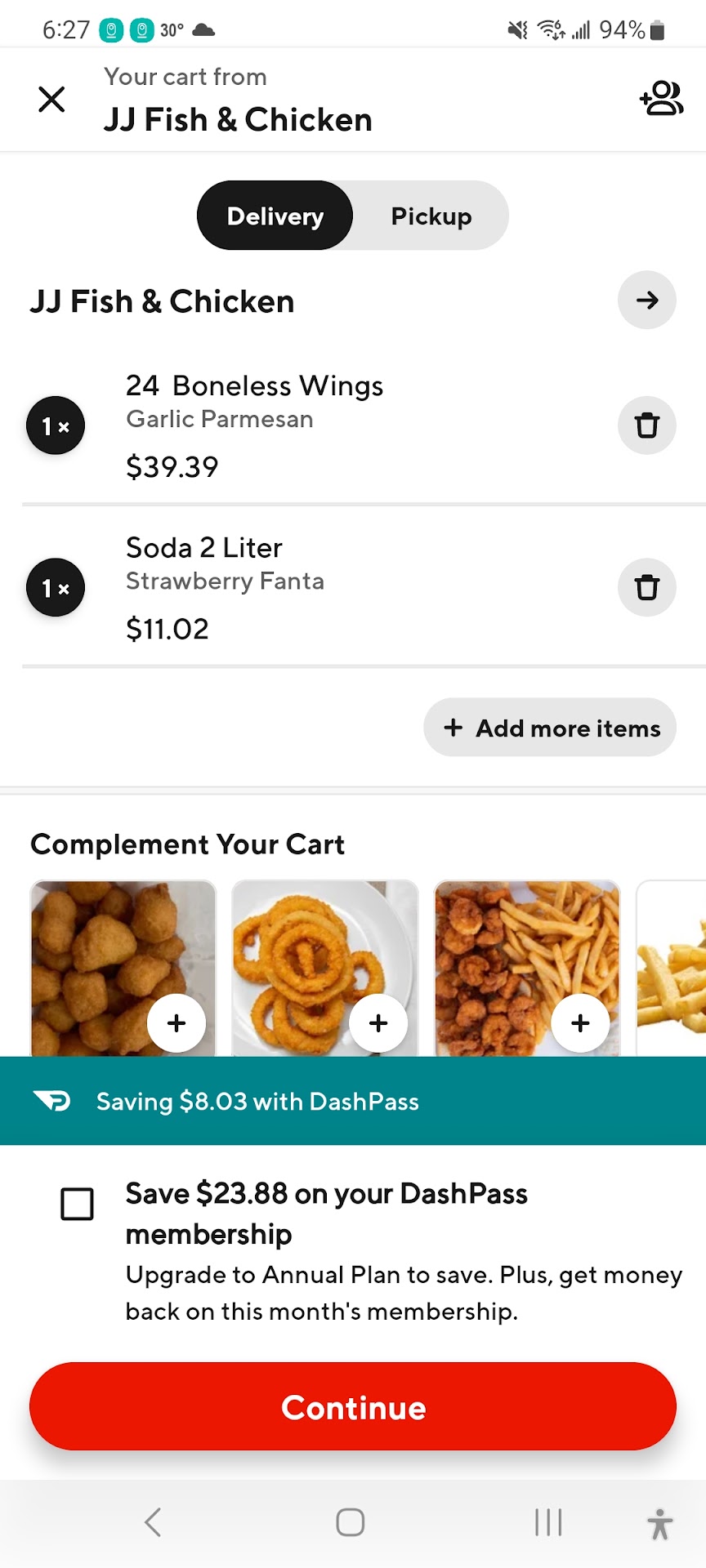
Task: Remove Soda 2 Liter using trash icon
Action: pos(646,587)
